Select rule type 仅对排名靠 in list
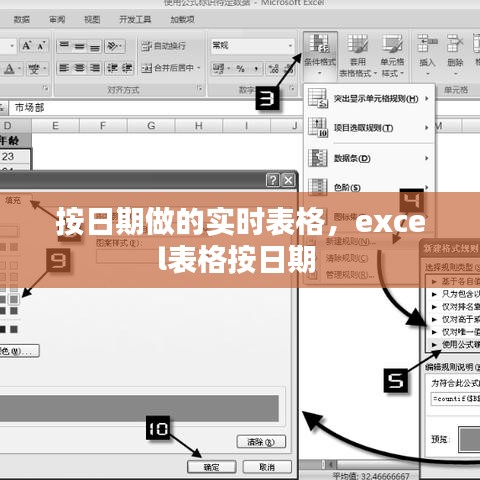 tap(453, 307)
